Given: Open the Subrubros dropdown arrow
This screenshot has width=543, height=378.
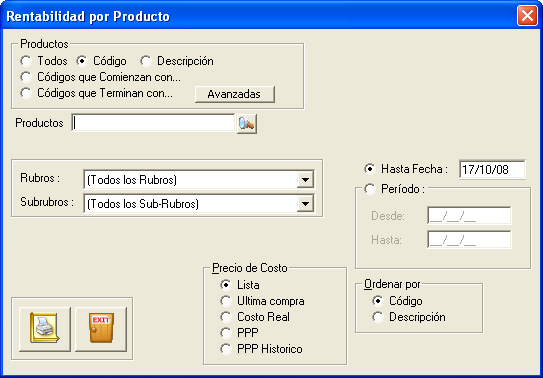Looking at the screenshot, I should (x=305, y=204).
